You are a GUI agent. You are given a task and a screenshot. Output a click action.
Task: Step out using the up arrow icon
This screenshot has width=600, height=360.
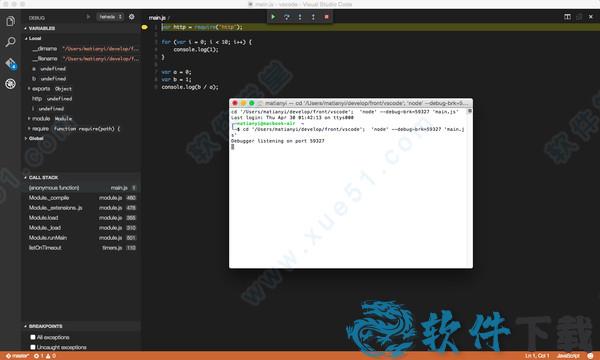(313, 17)
